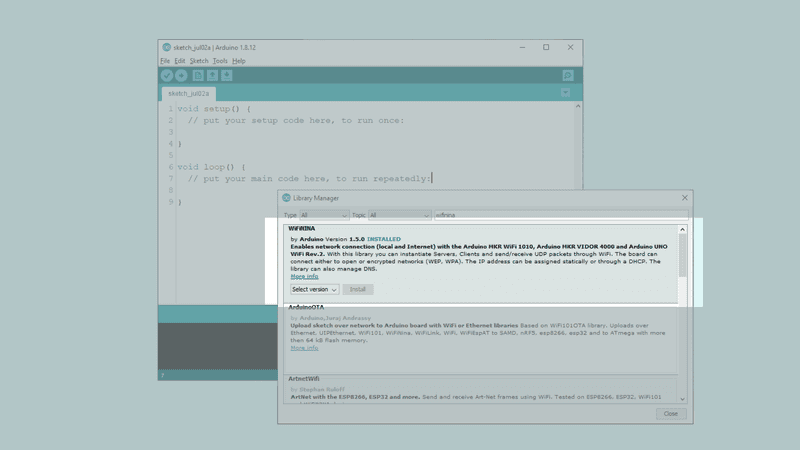The width and height of the screenshot is (800, 450).
Task: Expand the Topic filter dropdown
Action: [x=400, y=215]
